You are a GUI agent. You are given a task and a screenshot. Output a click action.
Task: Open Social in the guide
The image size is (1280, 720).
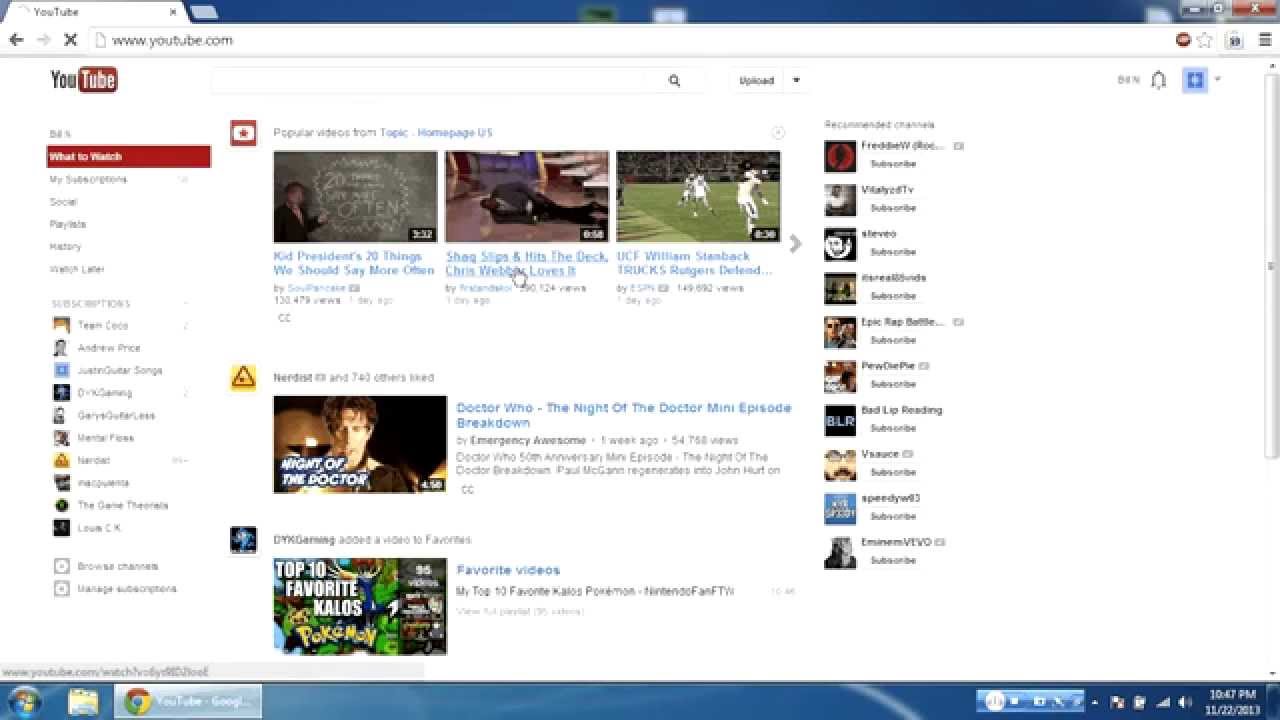point(63,202)
